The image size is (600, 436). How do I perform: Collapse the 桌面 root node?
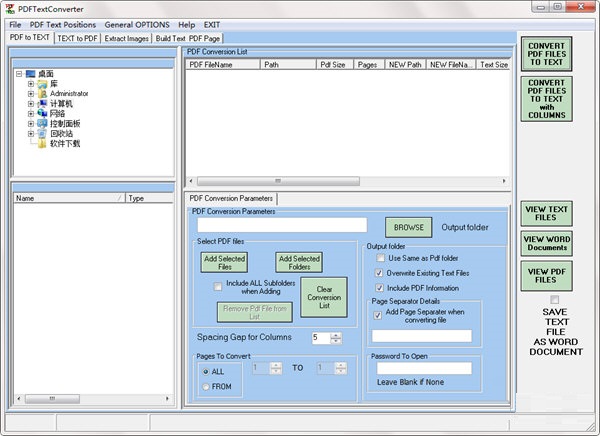pos(19,74)
